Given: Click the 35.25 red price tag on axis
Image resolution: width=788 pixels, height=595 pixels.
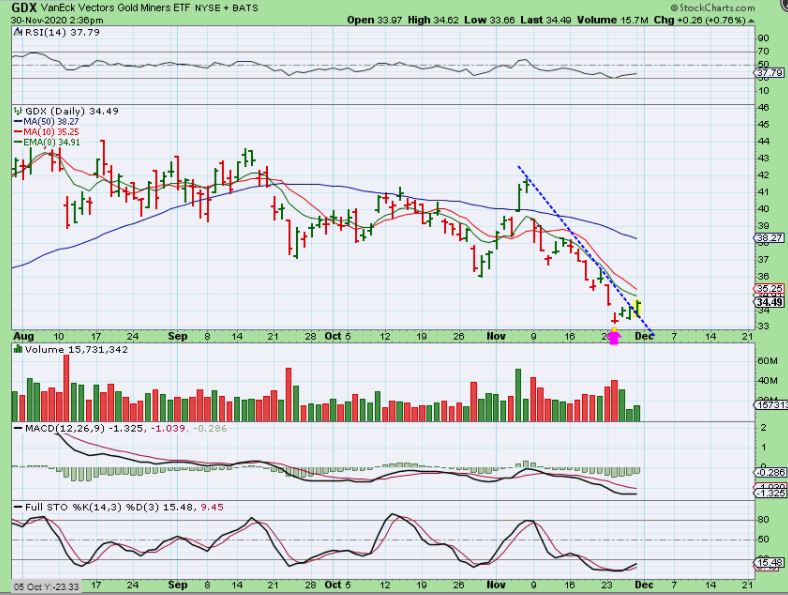Looking at the screenshot, I should point(769,288).
